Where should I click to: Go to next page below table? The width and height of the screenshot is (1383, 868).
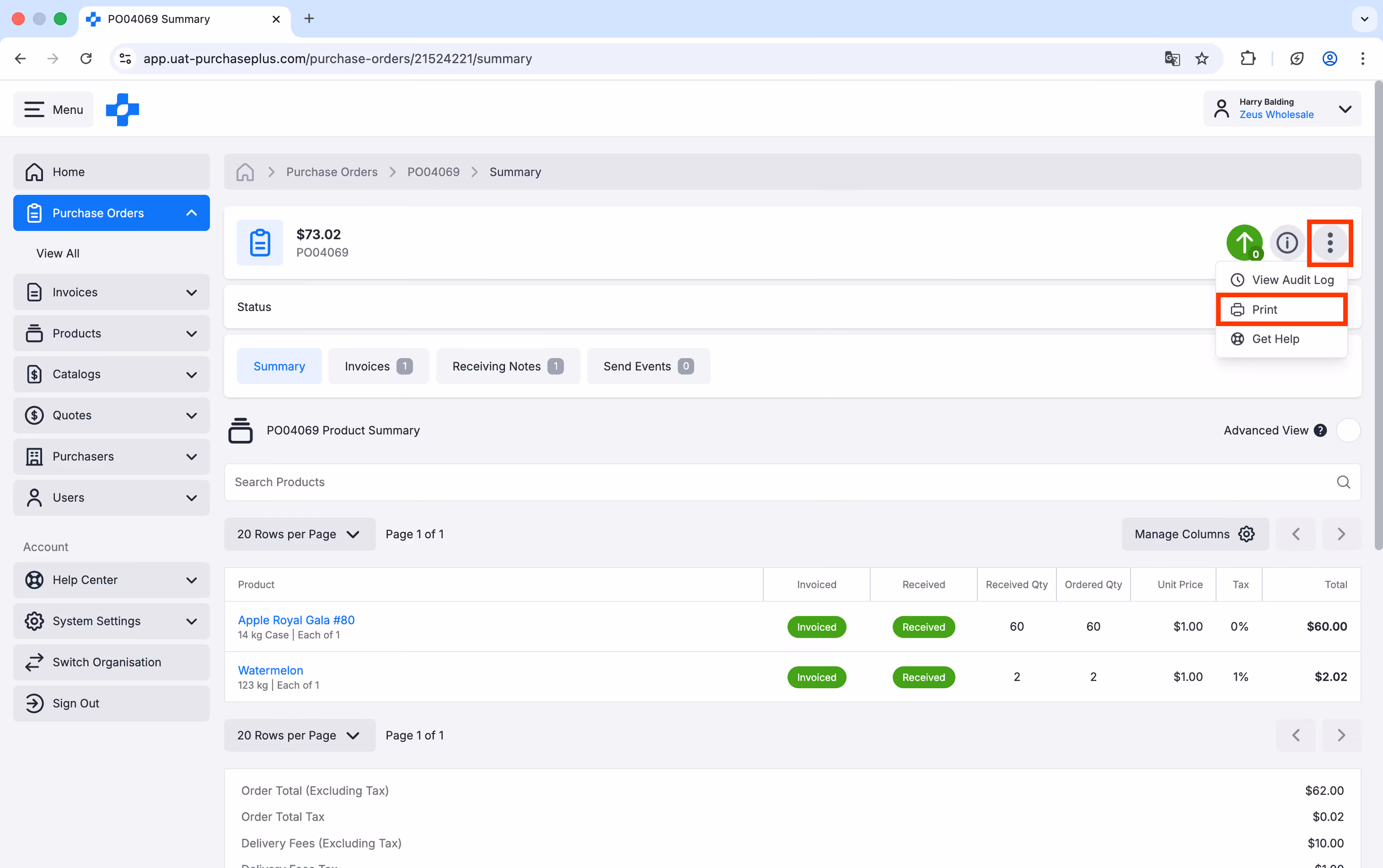(1341, 736)
